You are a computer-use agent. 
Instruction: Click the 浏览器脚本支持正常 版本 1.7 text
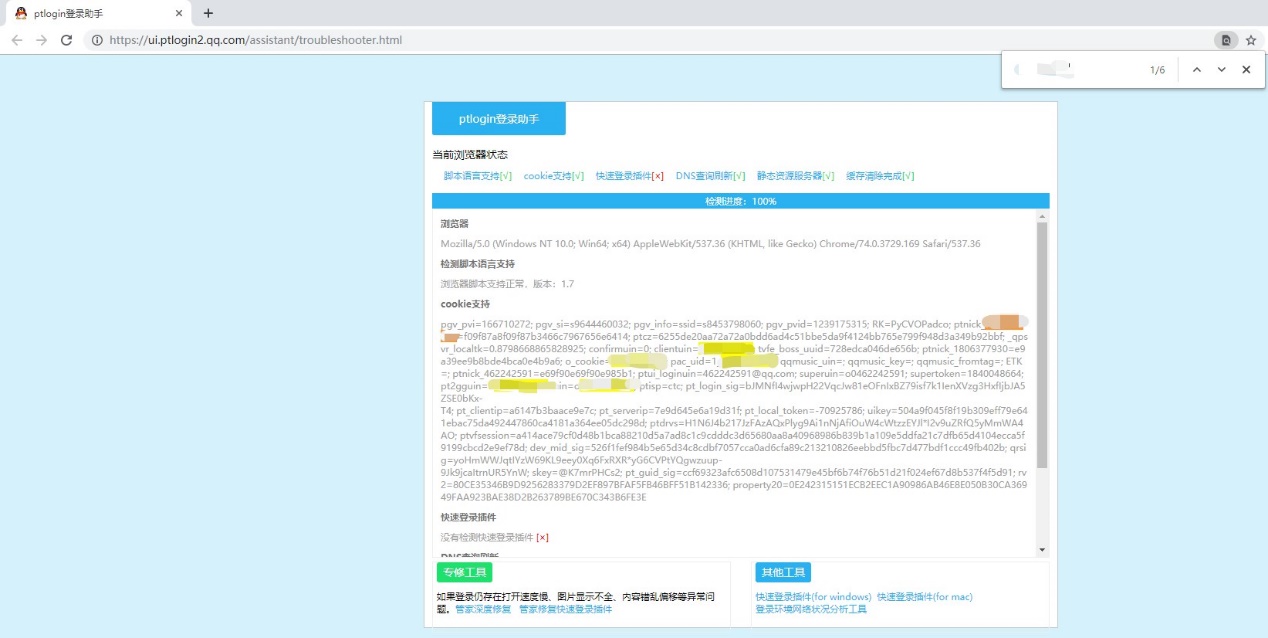pyautogui.click(x=507, y=284)
